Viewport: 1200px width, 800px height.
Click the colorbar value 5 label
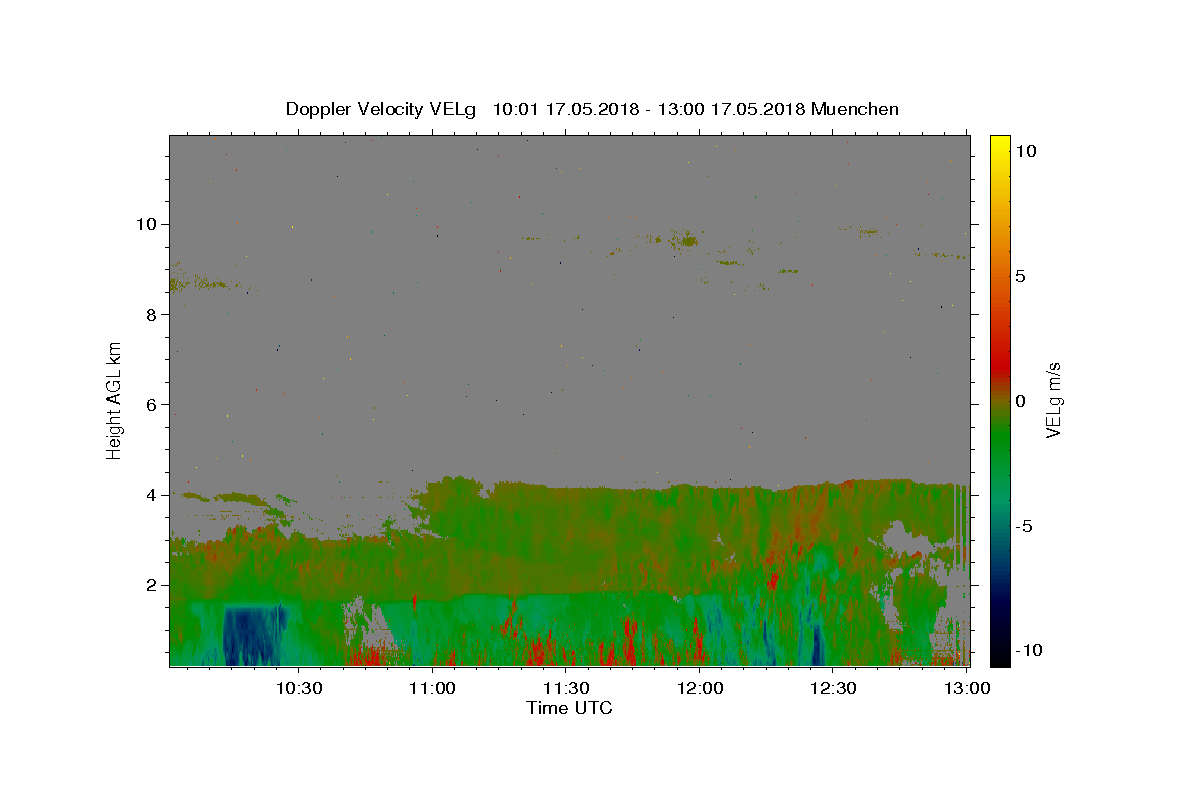point(1021,276)
